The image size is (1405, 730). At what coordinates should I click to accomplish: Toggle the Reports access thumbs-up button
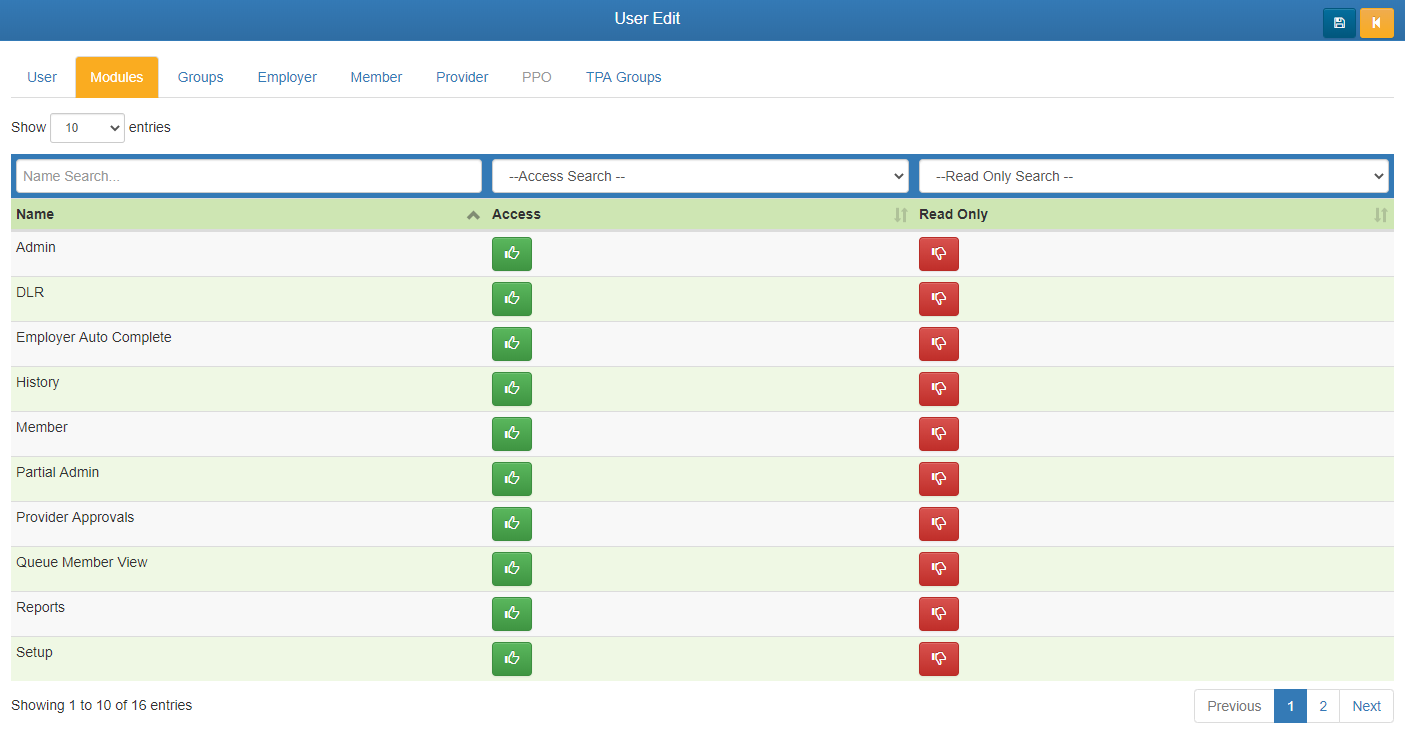tap(511, 614)
